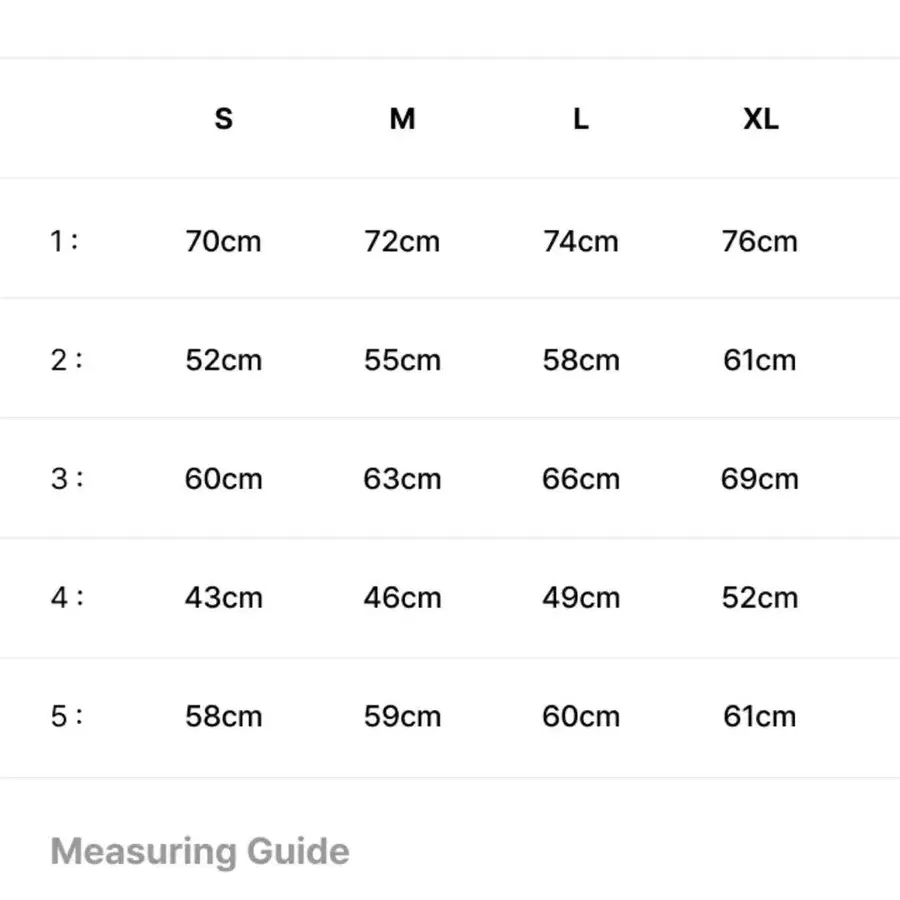Click the 43cm cell for size S

(223, 598)
